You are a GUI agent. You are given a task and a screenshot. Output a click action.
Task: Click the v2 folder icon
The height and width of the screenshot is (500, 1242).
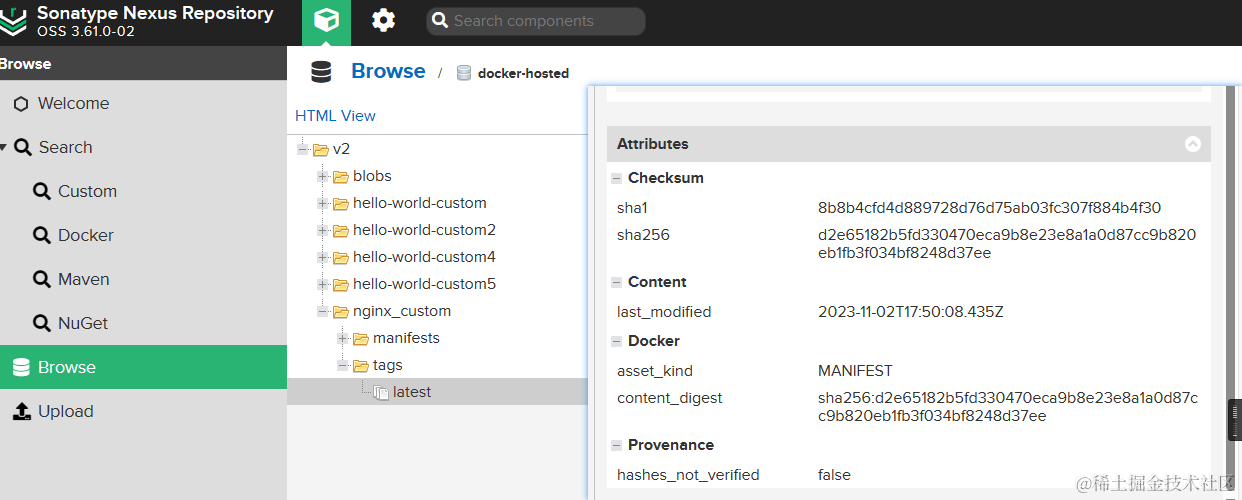point(321,150)
